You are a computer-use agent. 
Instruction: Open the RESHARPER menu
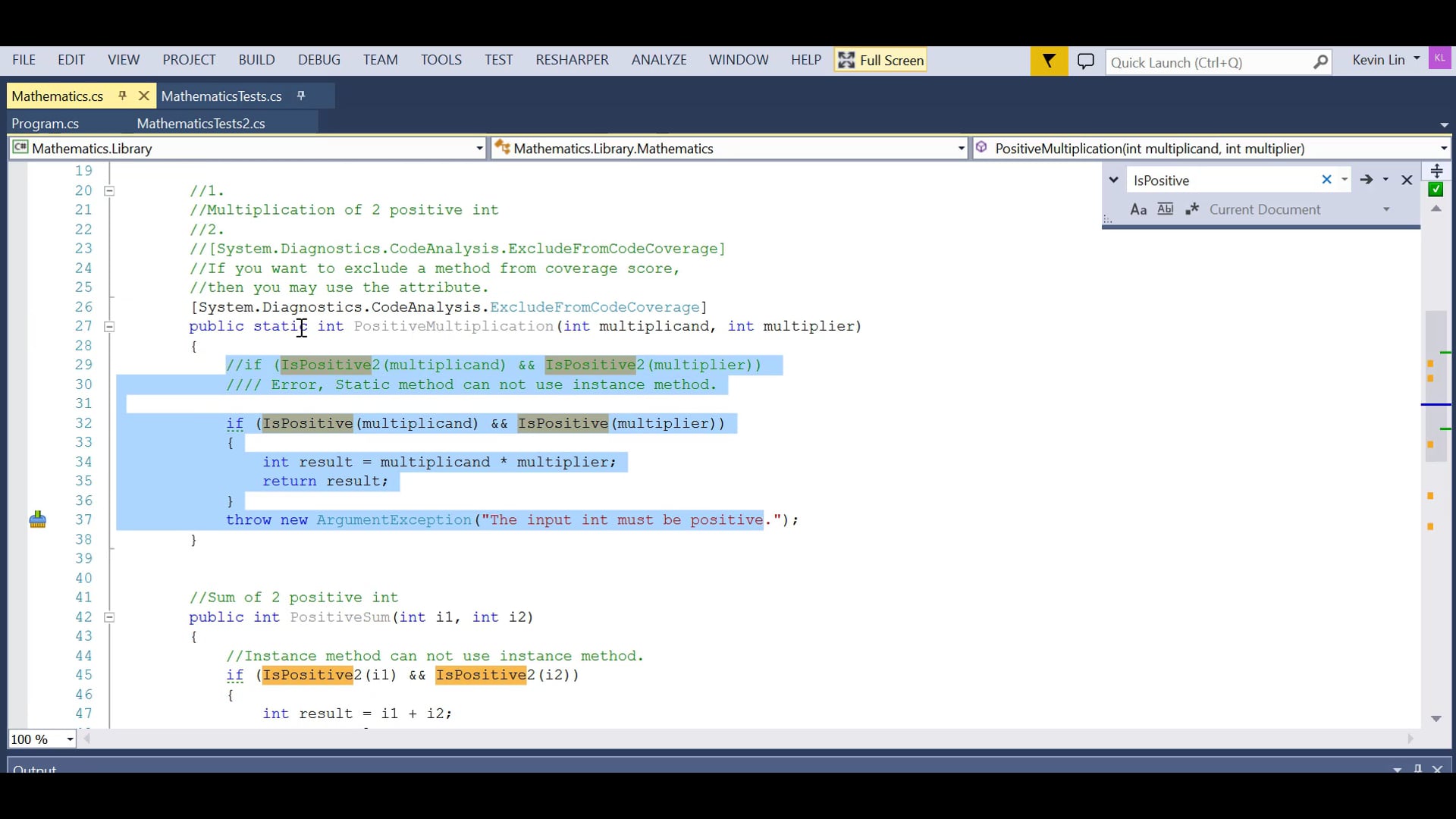(x=572, y=60)
